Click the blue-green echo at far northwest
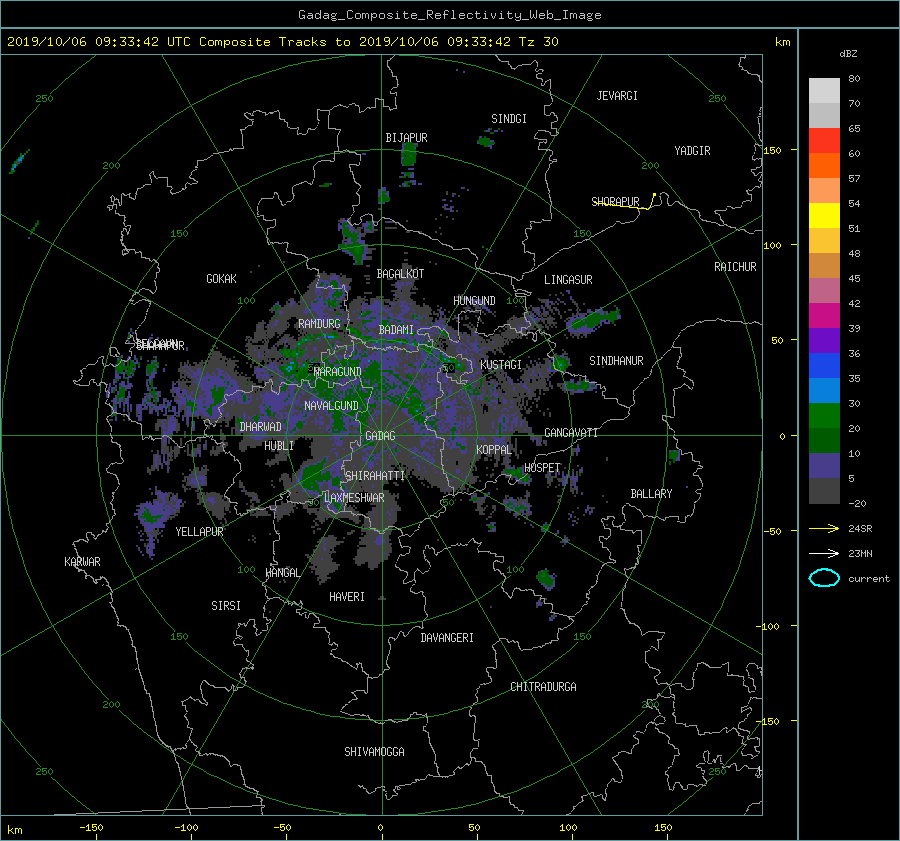 19,161
